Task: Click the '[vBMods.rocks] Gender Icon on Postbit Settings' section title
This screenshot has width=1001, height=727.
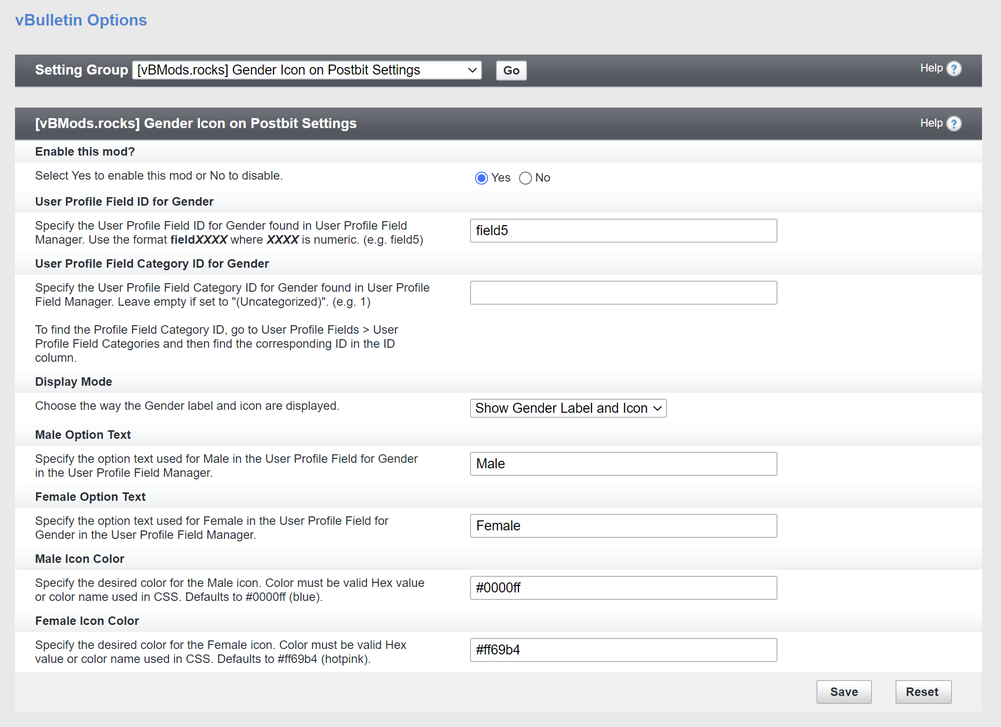Action: click(196, 124)
